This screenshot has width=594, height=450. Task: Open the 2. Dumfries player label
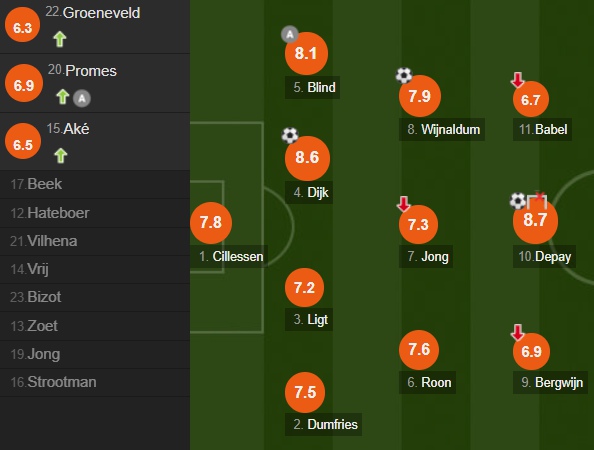coord(324,424)
